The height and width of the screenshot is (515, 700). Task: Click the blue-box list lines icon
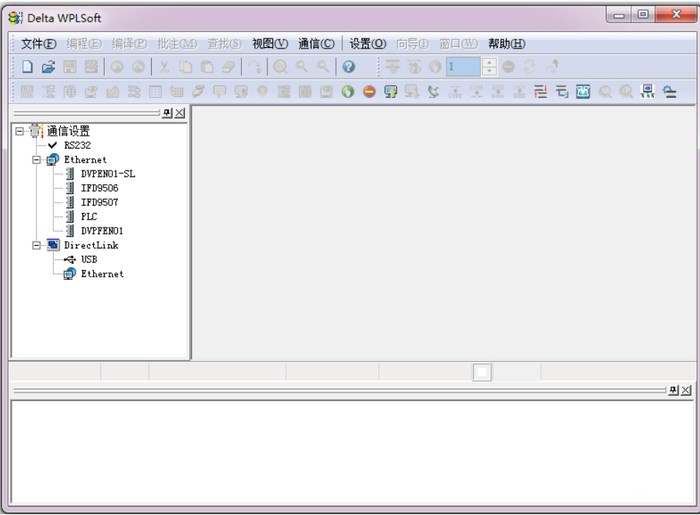(x=562, y=92)
